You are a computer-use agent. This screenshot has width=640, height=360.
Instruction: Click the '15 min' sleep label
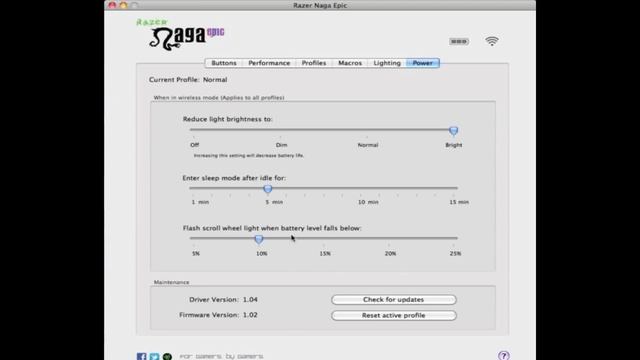[459, 202]
